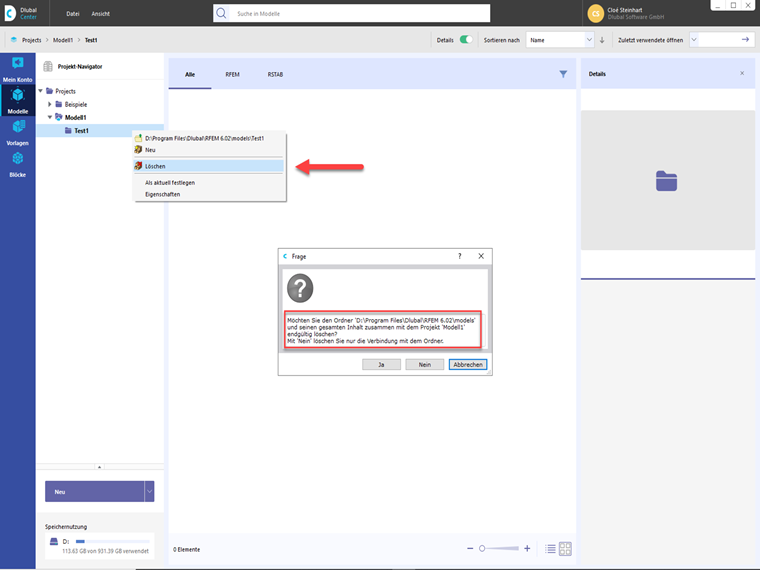
Task: Click the CS user avatar
Action: point(595,14)
